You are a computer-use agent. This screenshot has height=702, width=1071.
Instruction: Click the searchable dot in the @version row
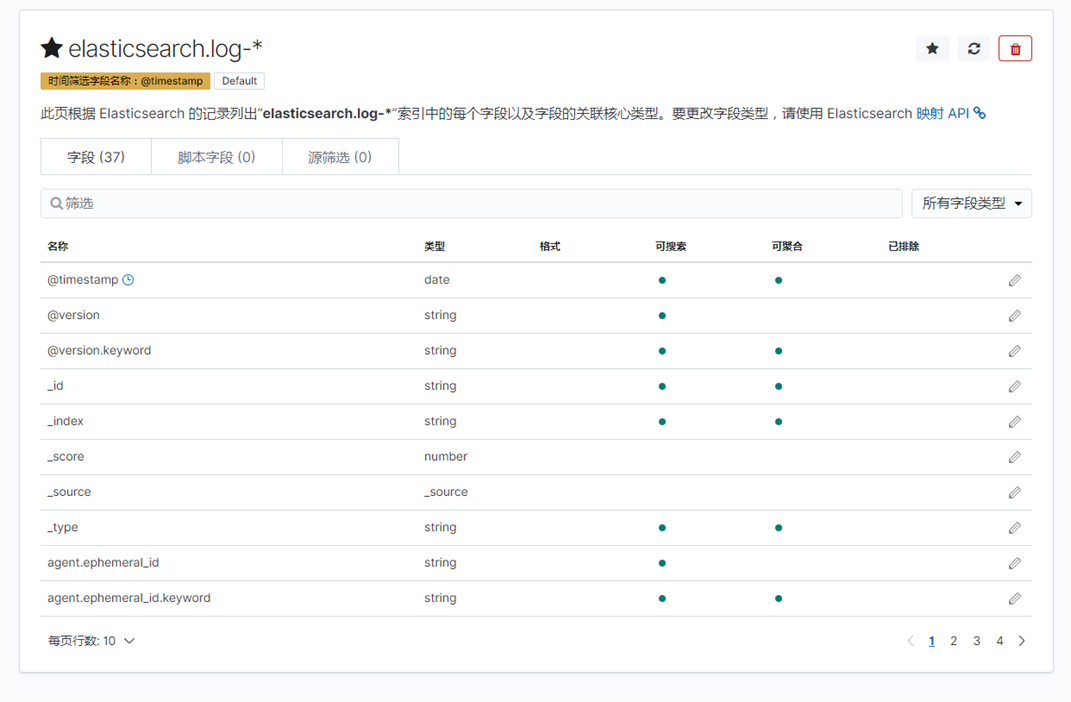pyautogui.click(x=662, y=315)
